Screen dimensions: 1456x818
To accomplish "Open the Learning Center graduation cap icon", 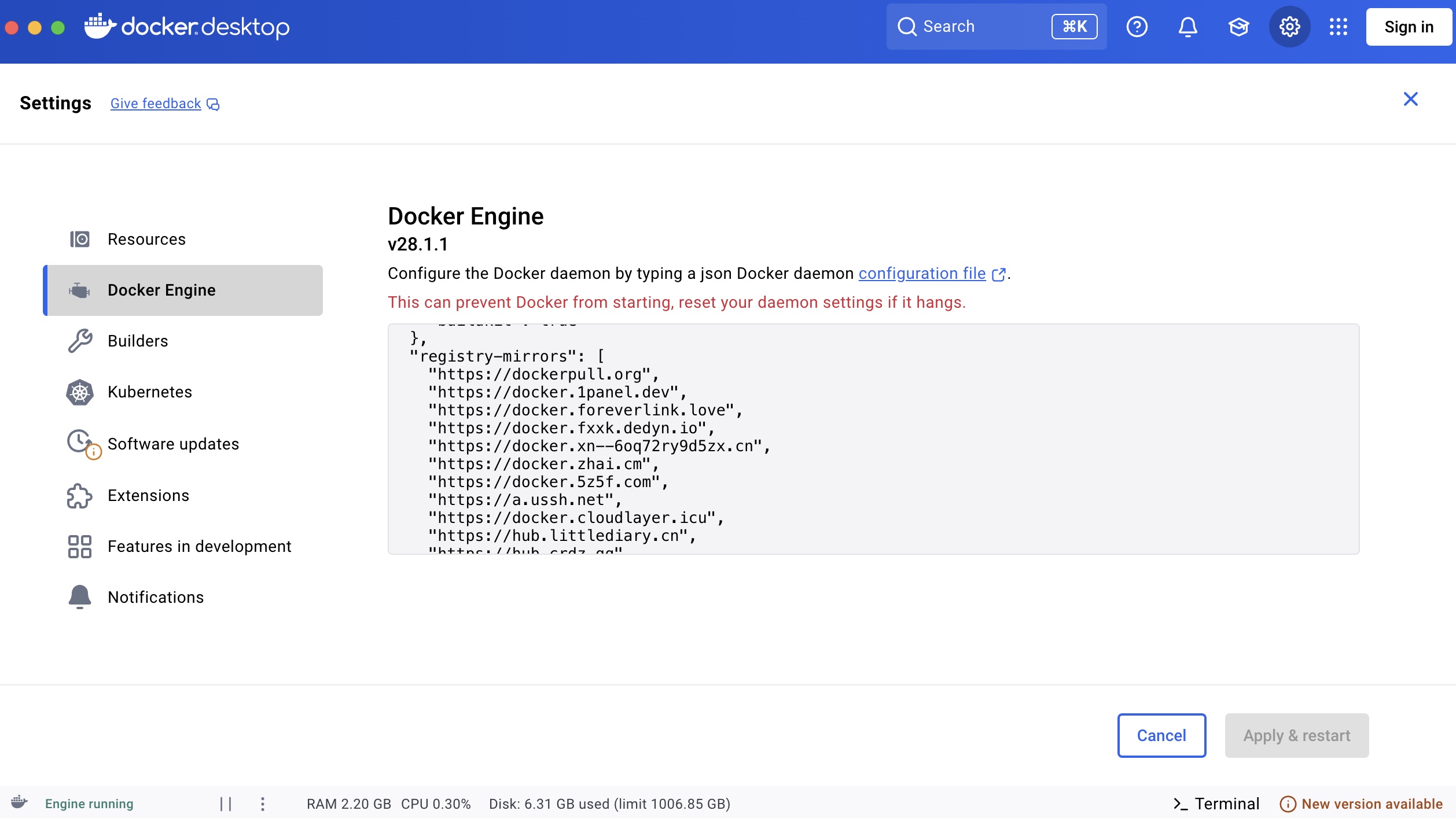I will (x=1238, y=26).
